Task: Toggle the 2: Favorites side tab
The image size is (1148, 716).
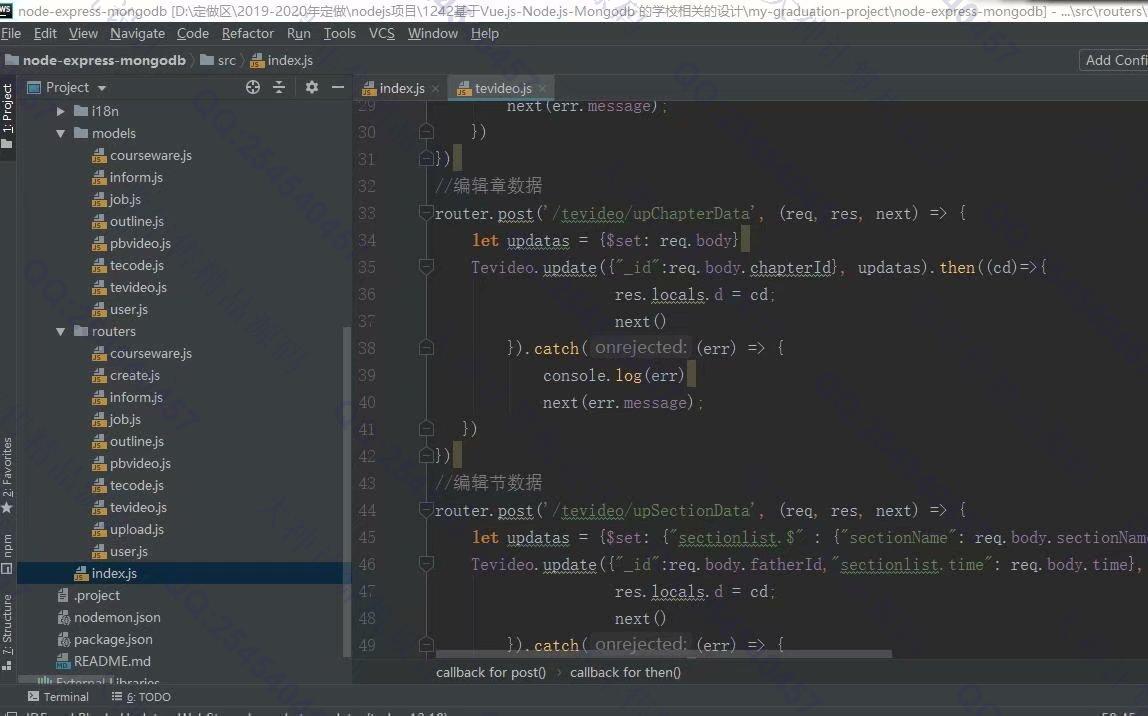Action: tap(7, 474)
